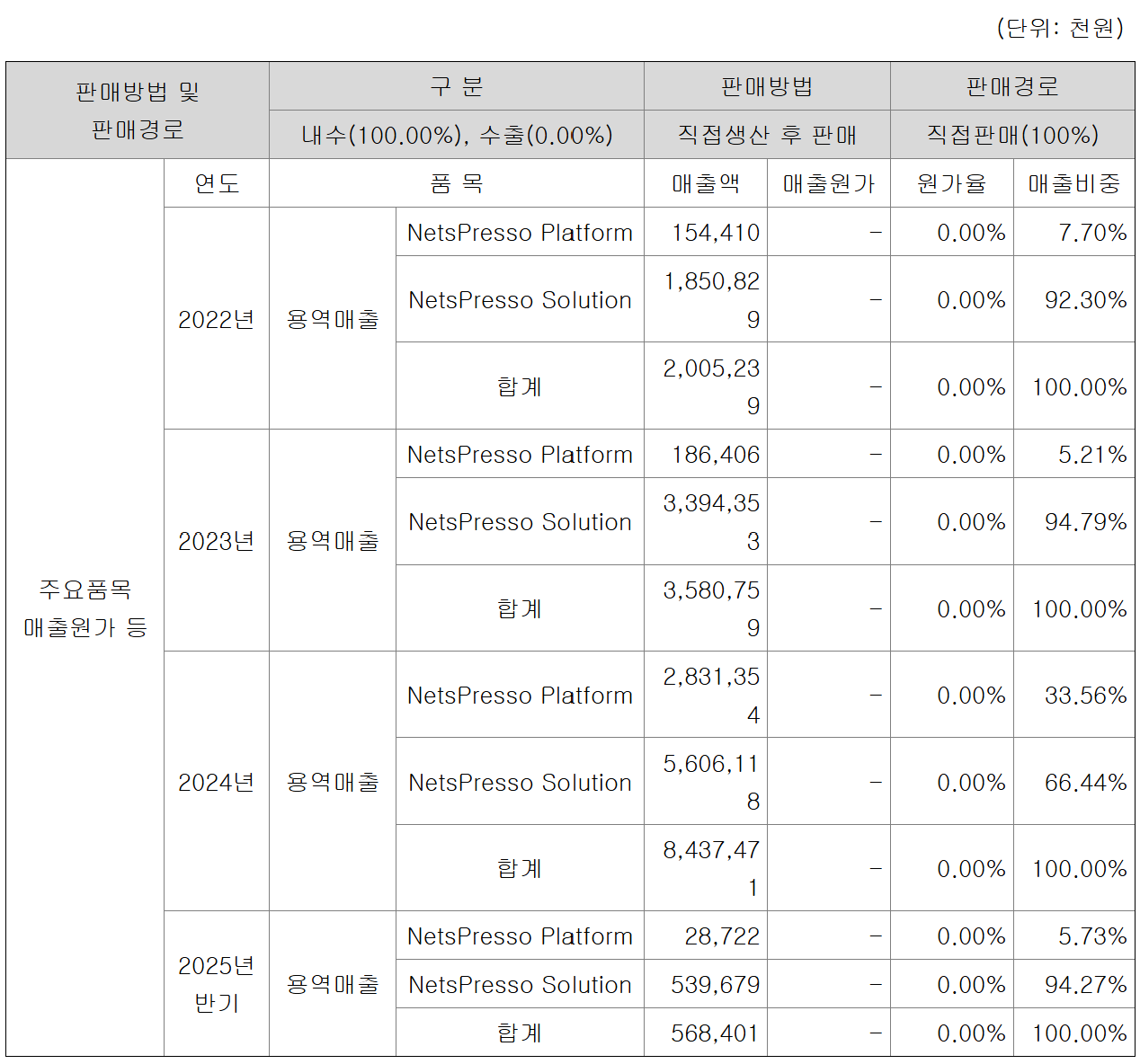Click the sales value 28,722
Screen dimensions: 1140x1064
click(706, 936)
